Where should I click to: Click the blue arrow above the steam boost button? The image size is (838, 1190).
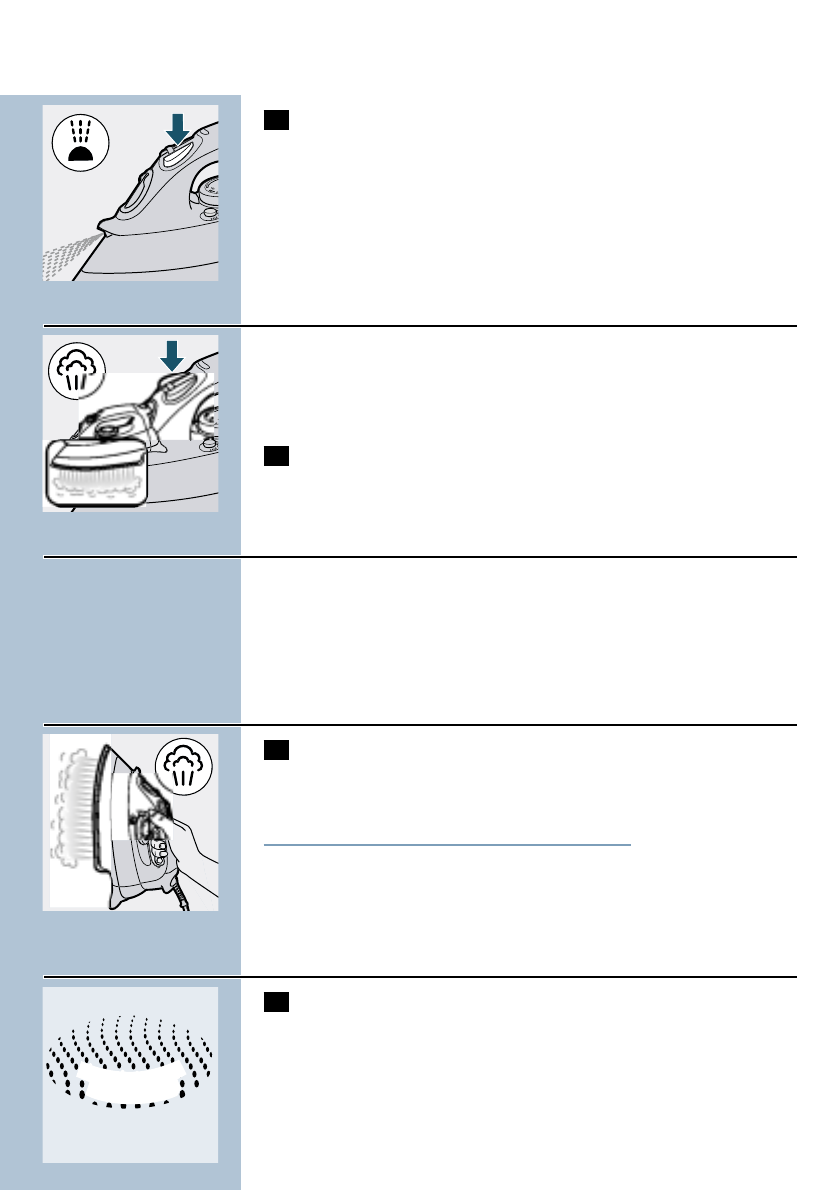(172, 356)
